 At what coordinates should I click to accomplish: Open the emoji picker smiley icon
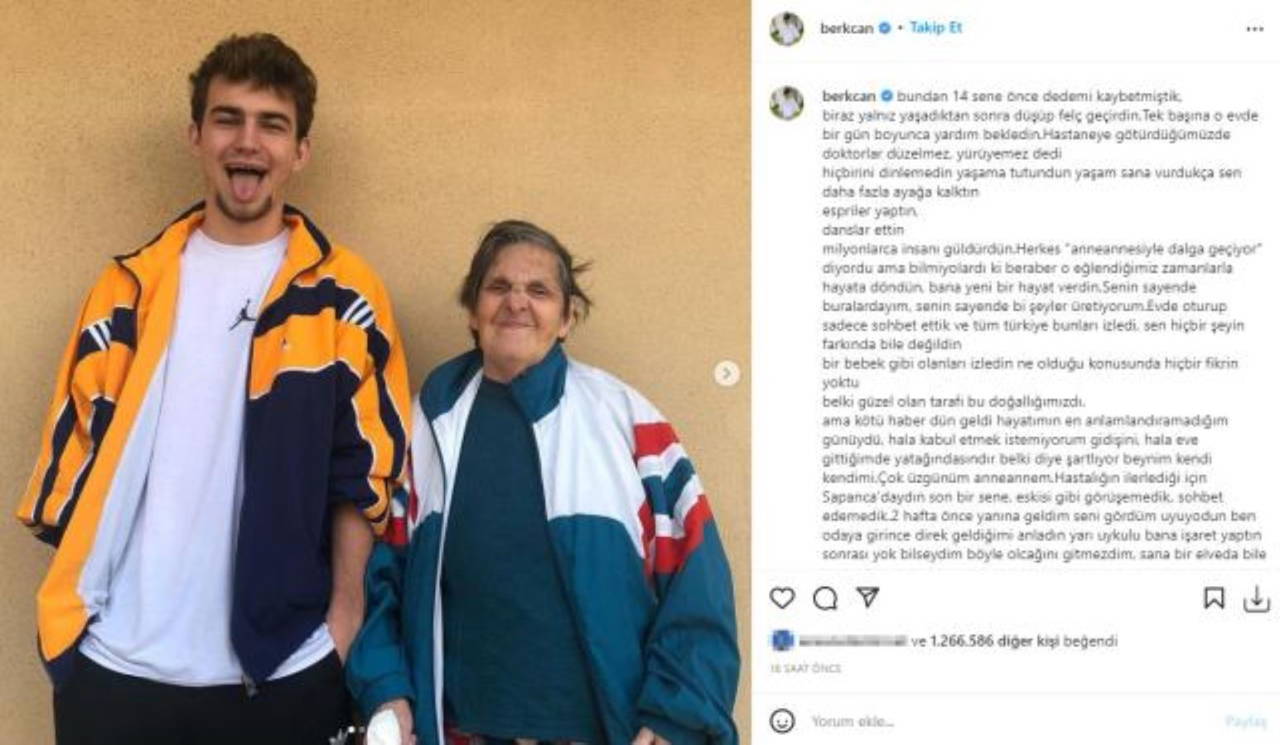tap(782, 720)
